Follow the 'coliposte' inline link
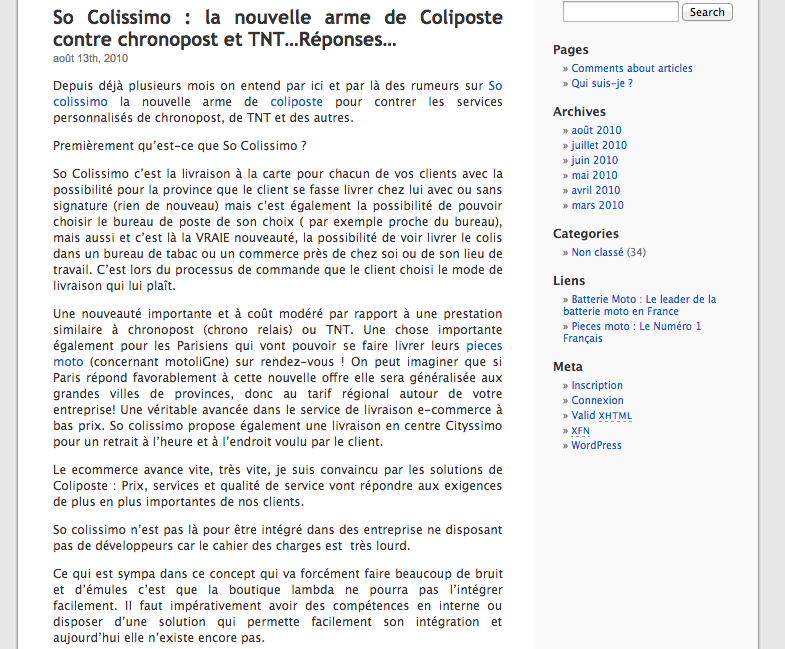The image size is (785, 649). click(x=296, y=102)
